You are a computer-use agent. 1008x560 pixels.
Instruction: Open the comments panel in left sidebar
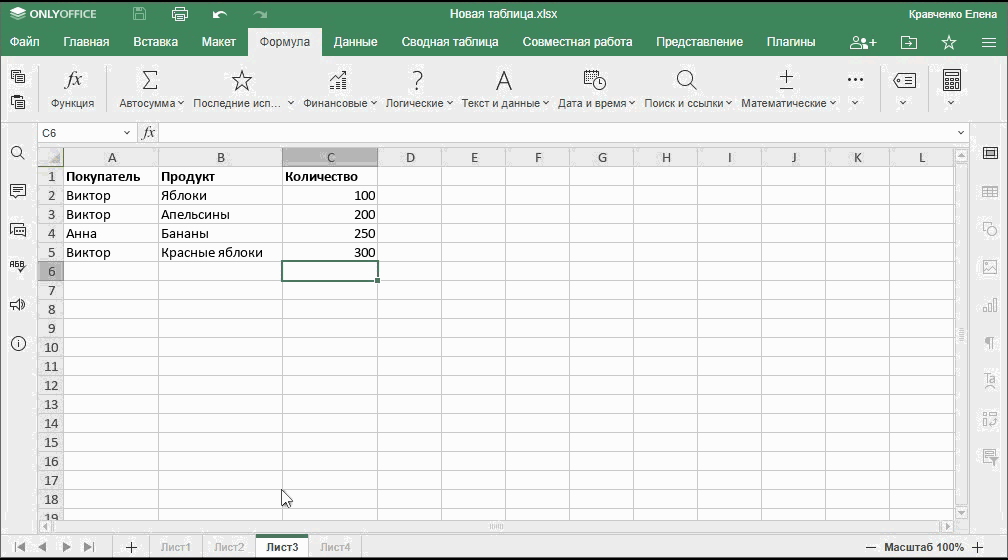click(18, 191)
